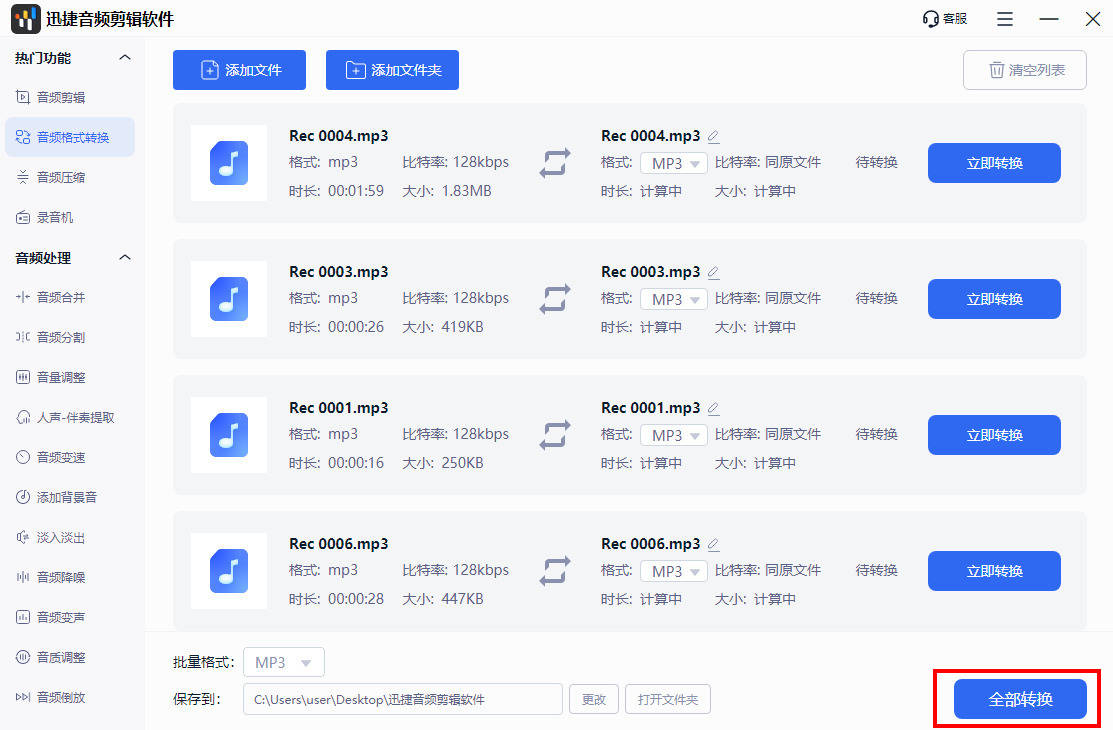Screen dimensions: 1113x730
Task: Click the music note thumbnail of Rec 0006.mp3
Action: pos(229,571)
